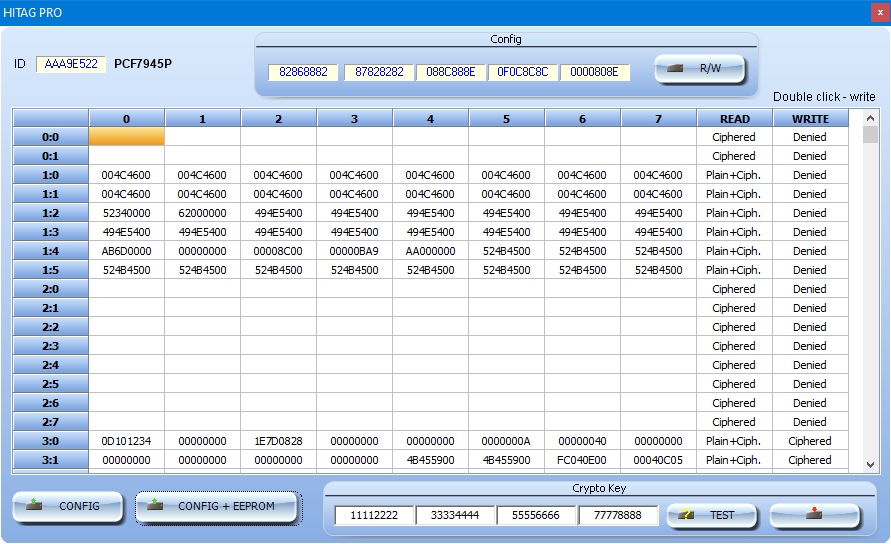Click WRITE cell Denied in row 2:7

click(x=810, y=422)
